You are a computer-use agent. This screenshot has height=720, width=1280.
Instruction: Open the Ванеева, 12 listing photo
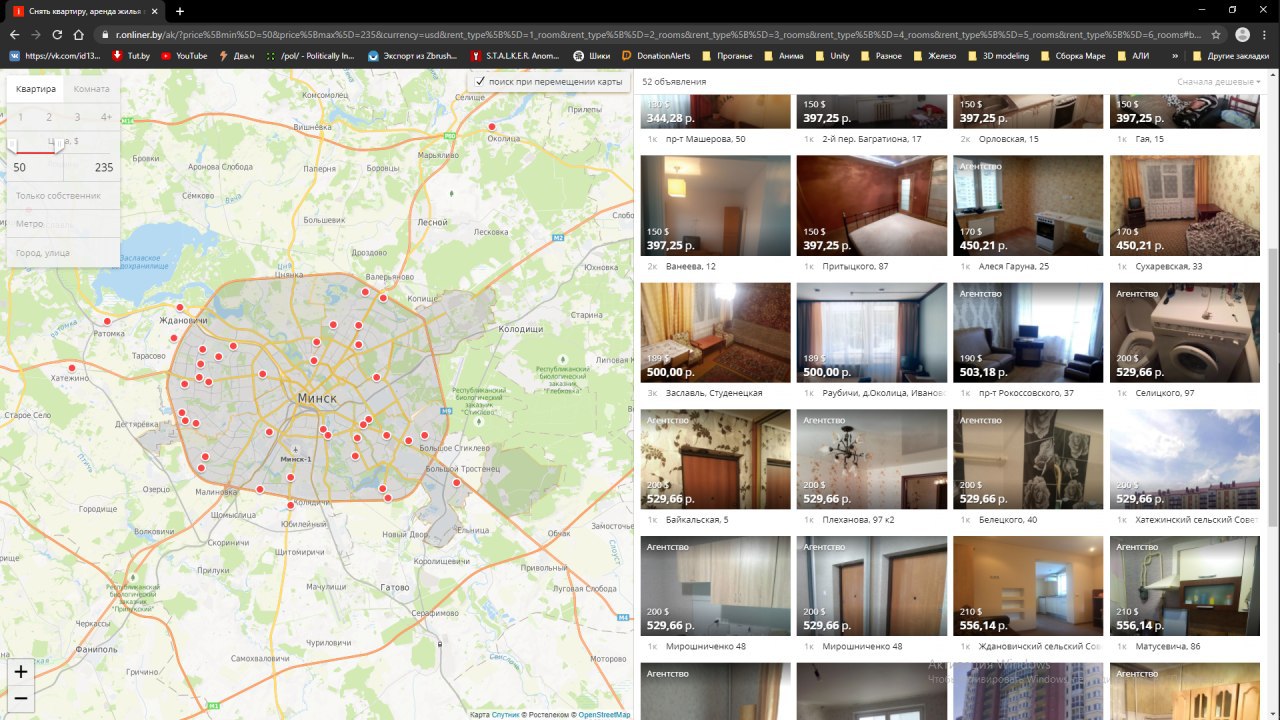[x=716, y=205]
